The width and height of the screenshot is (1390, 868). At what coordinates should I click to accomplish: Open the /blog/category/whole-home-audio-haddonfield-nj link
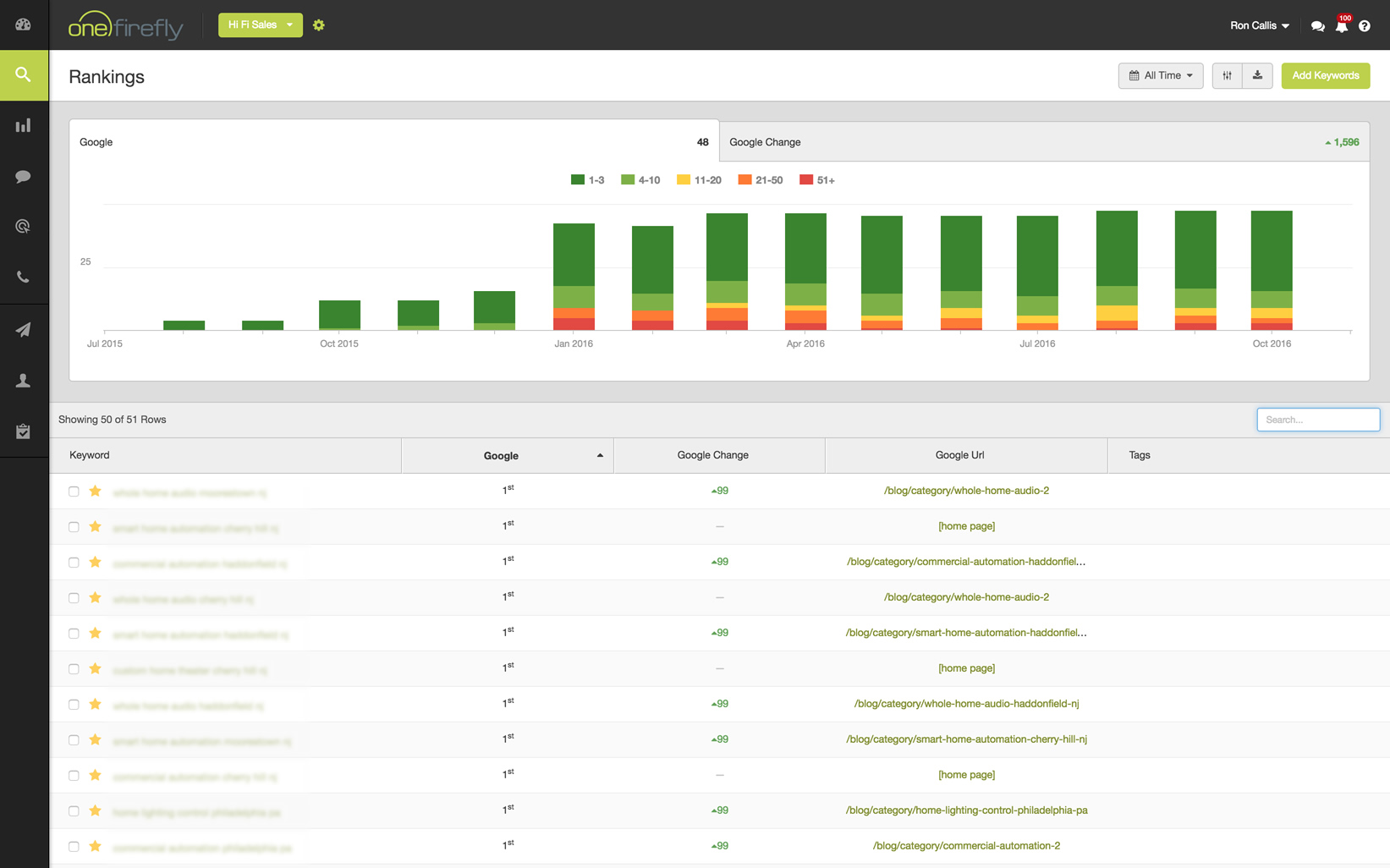click(x=966, y=704)
